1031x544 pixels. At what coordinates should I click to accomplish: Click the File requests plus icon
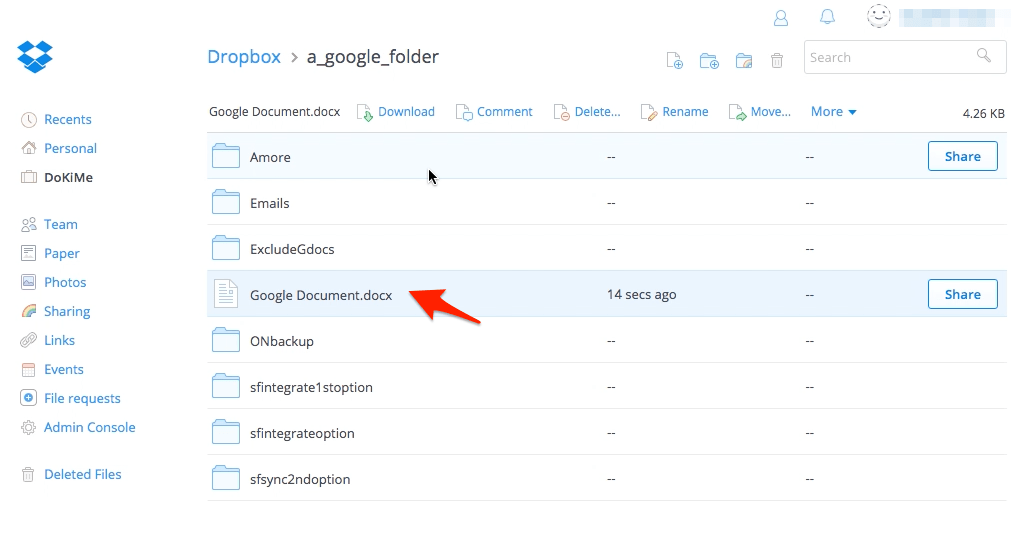[x=28, y=398]
